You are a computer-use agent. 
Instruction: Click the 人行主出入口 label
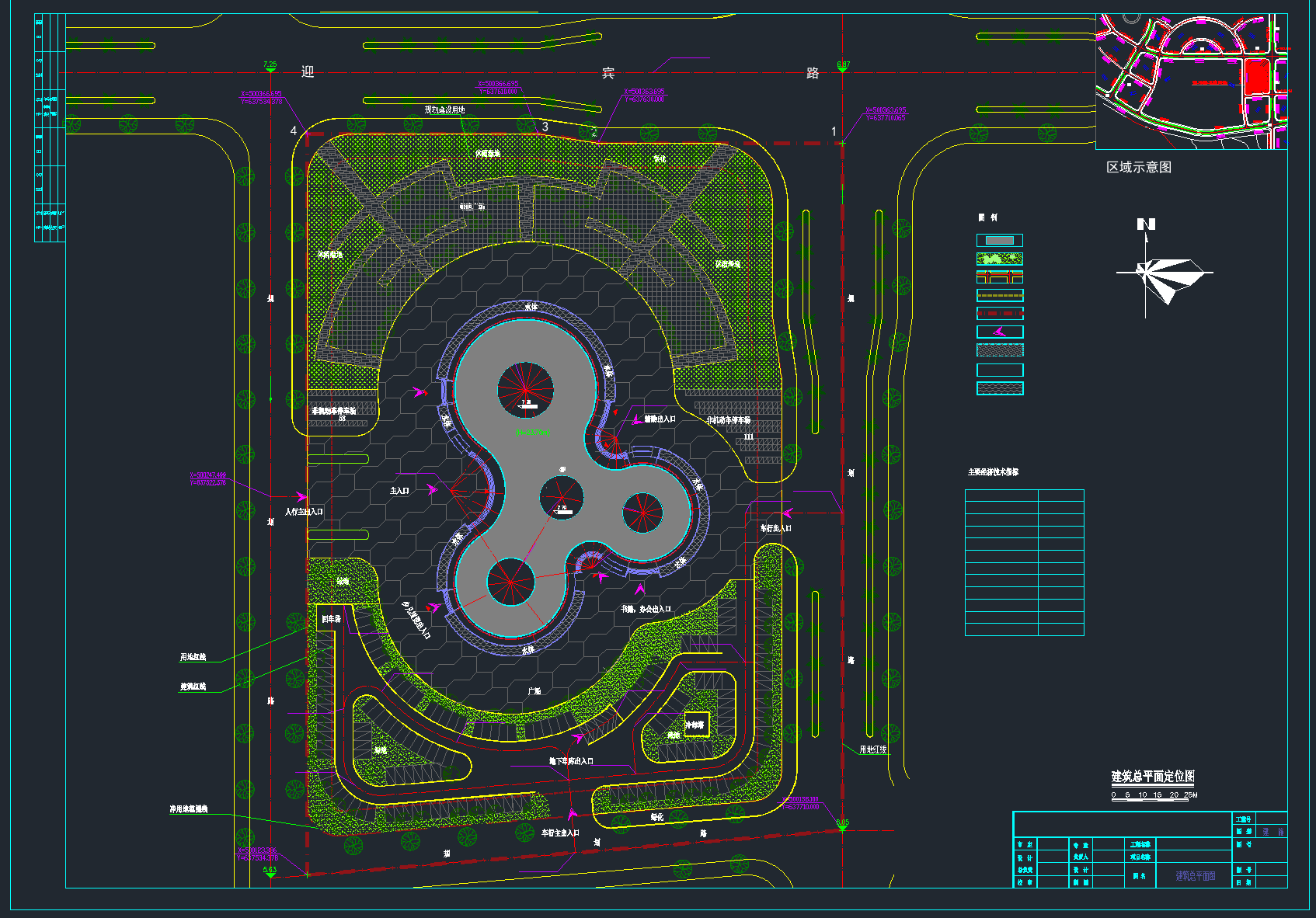tap(304, 512)
